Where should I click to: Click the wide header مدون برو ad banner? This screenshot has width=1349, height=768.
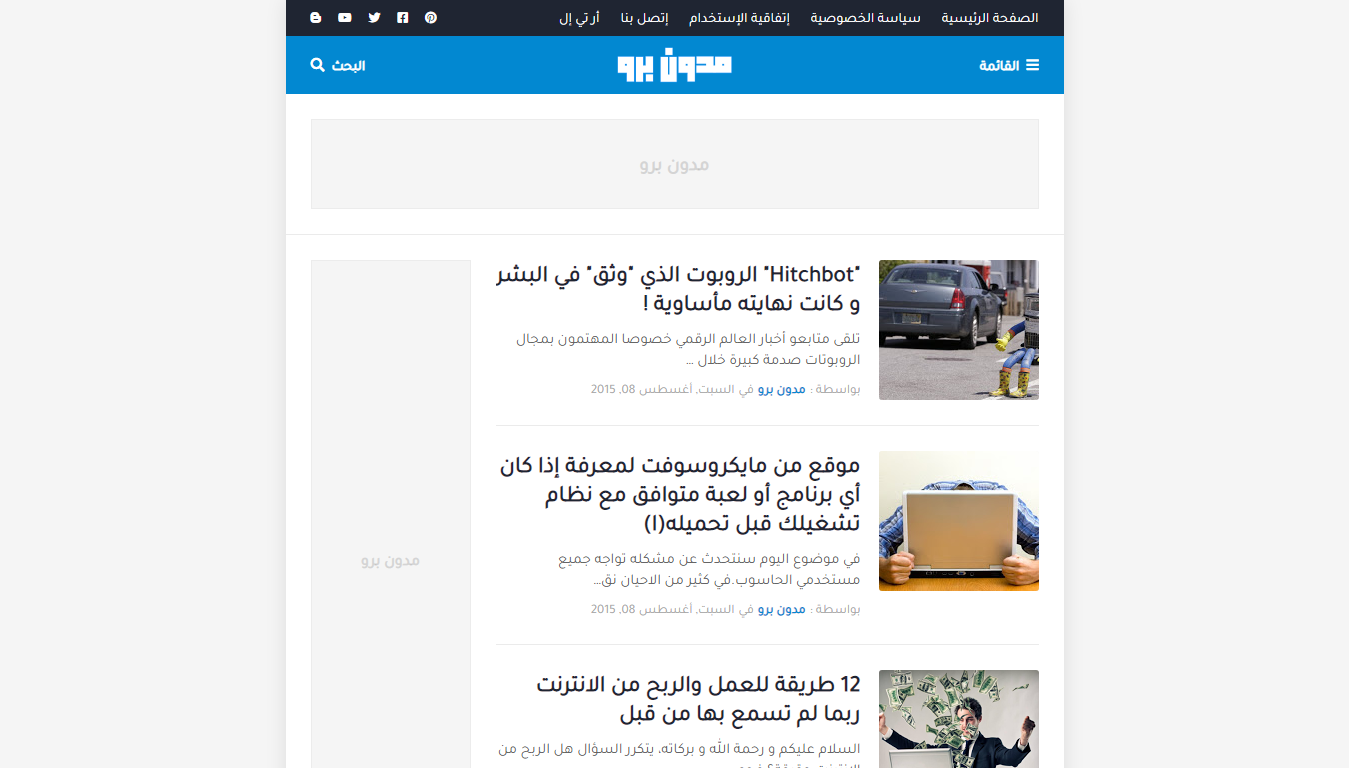tap(675, 164)
